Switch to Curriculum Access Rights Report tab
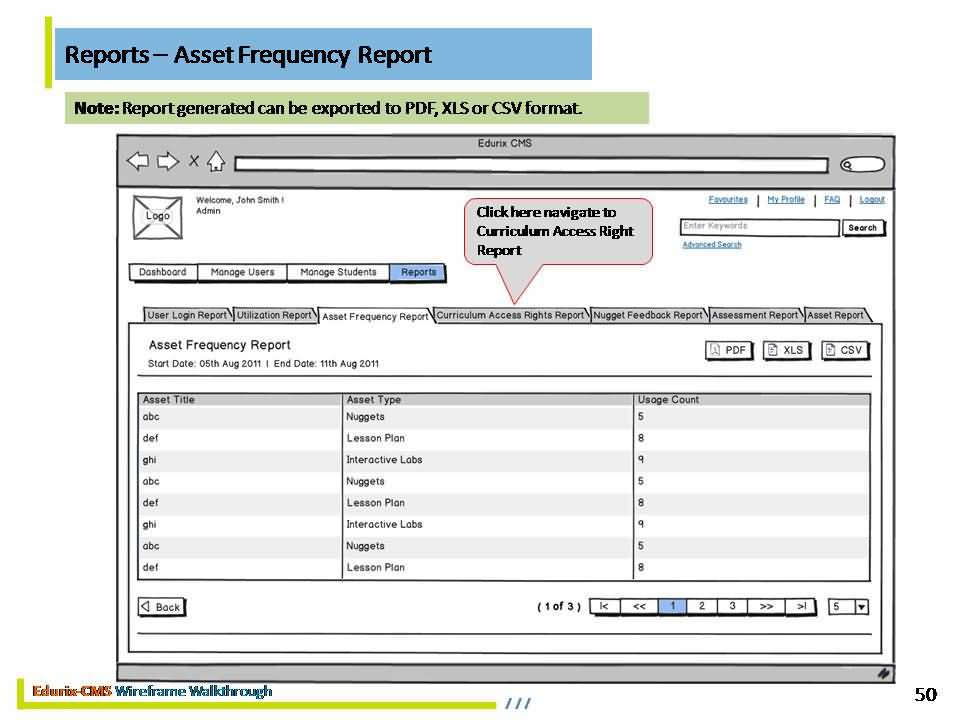Viewport: 960px width, 720px height. (510, 315)
